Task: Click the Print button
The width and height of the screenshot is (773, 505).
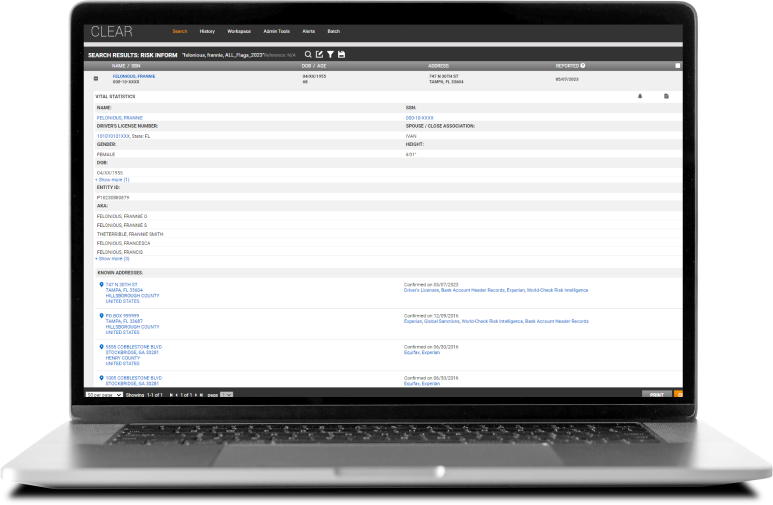Action: (x=656, y=395)
